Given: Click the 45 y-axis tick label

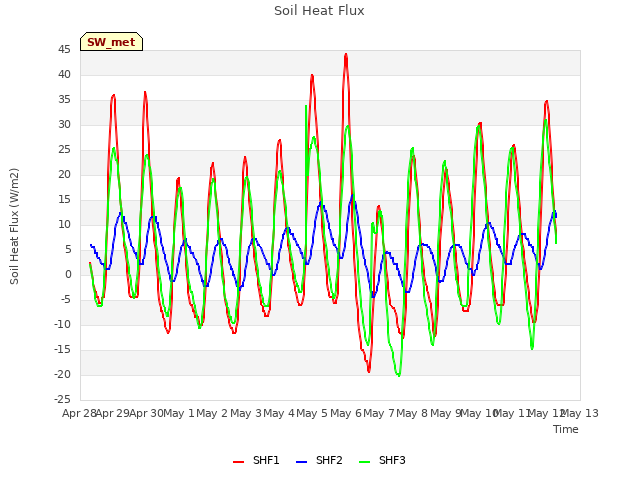Looking at the screenshot, I should point(64,50).
